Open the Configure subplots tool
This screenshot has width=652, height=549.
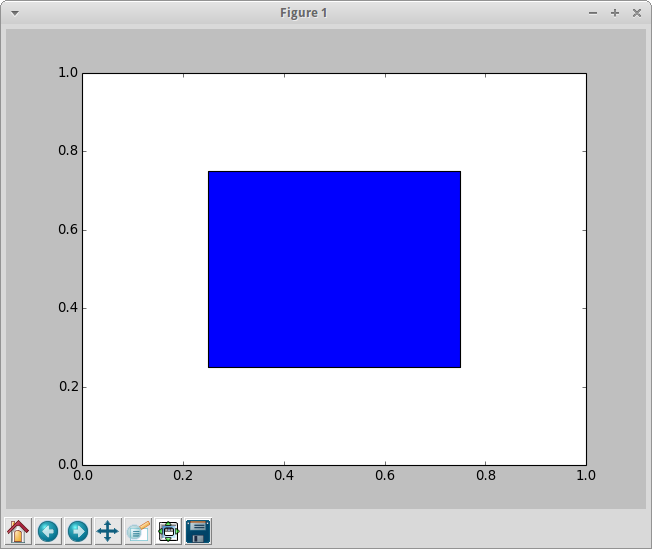coord(168,531)
